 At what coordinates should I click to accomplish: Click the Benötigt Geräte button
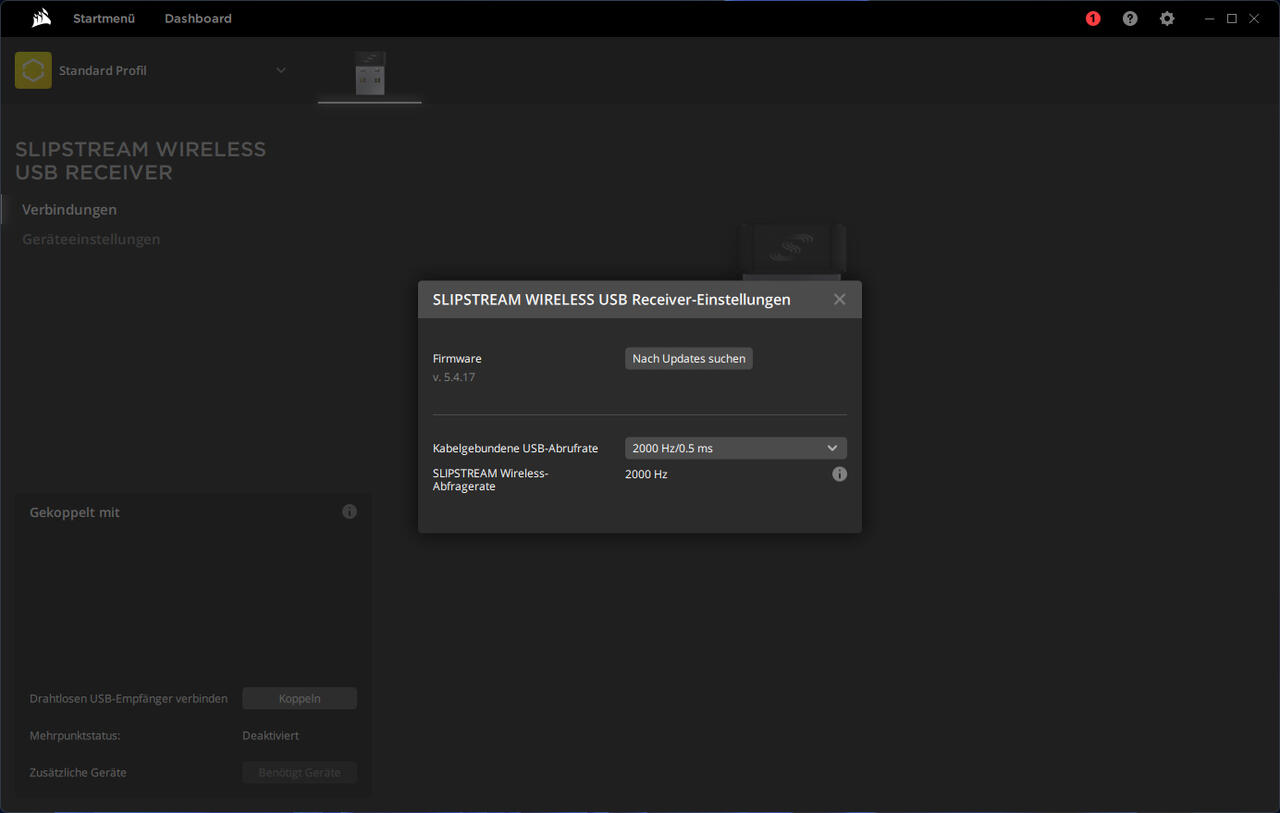[x=300, y=772]
